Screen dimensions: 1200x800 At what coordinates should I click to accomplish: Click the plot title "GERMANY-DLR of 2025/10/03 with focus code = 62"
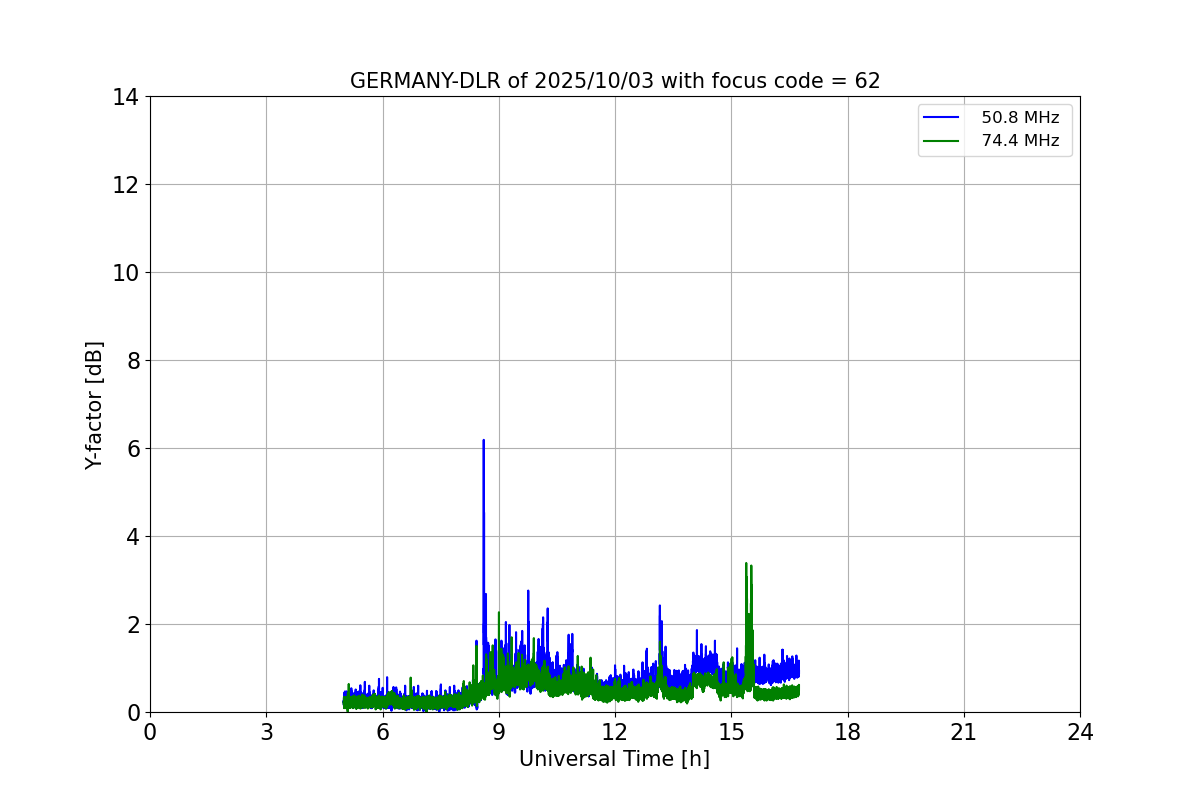pos(615,81)
